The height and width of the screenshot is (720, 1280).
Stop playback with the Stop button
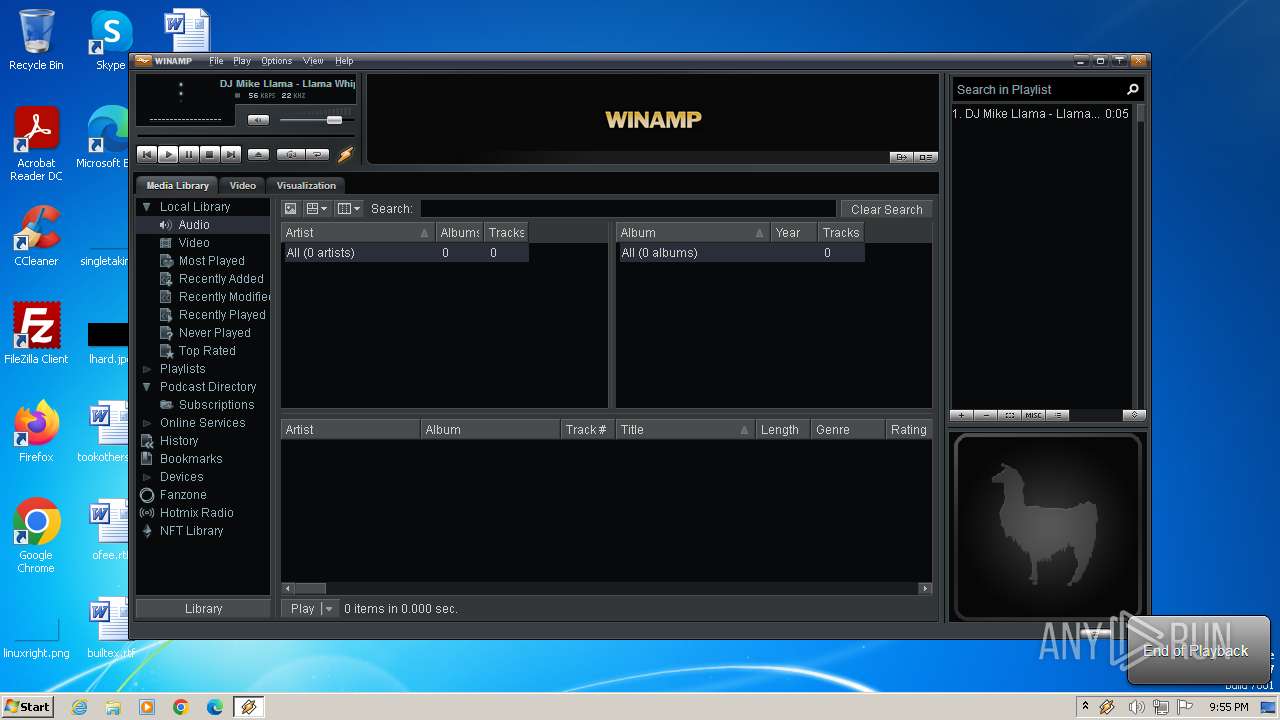210,155
